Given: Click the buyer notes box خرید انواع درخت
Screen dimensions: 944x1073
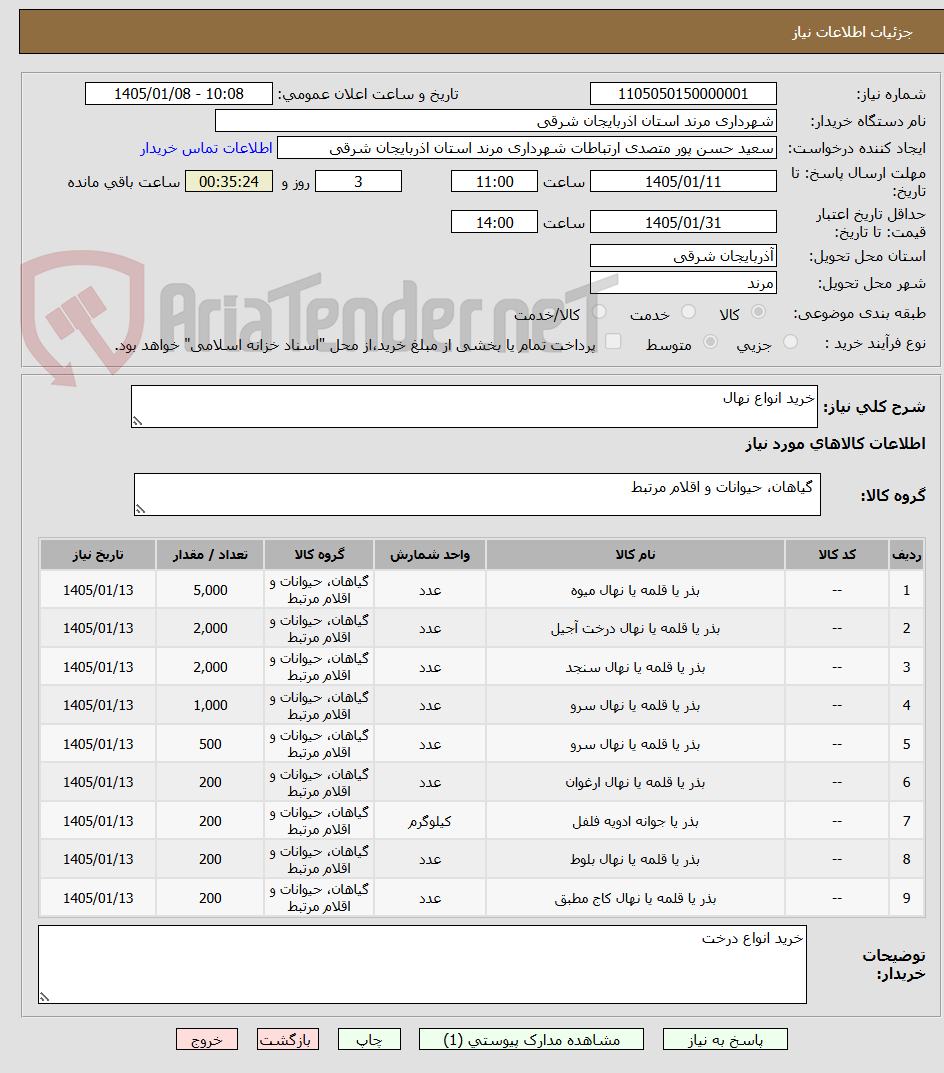Looking at the screenshot, I should pos(422,965).
